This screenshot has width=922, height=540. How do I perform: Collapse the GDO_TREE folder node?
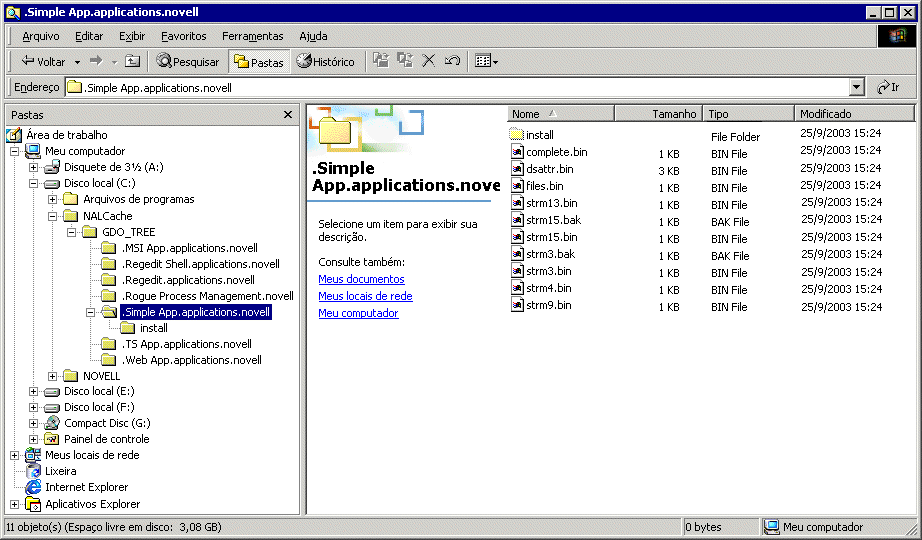(71, 232)
